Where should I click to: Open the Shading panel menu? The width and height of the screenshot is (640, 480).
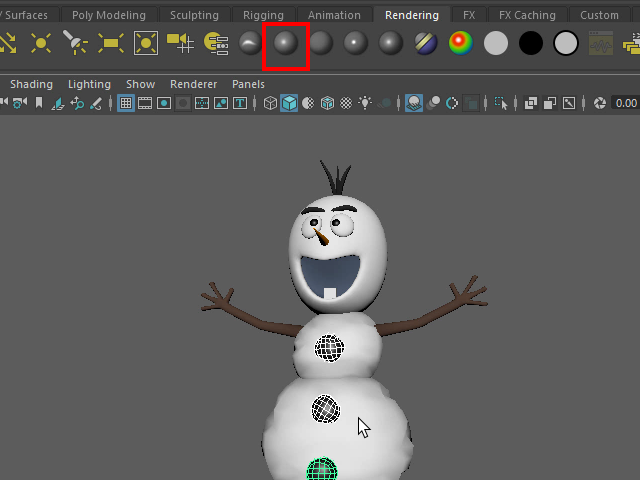click(31, 85)
